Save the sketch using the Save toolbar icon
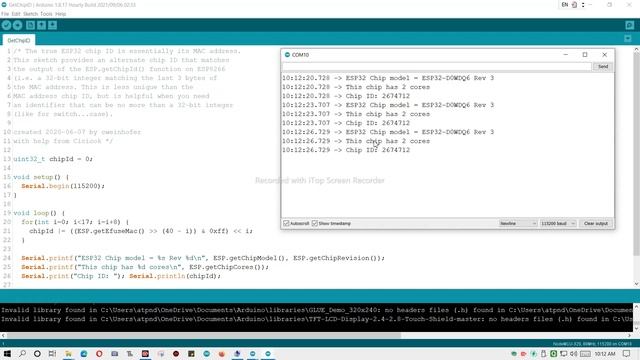 (52, 25)
